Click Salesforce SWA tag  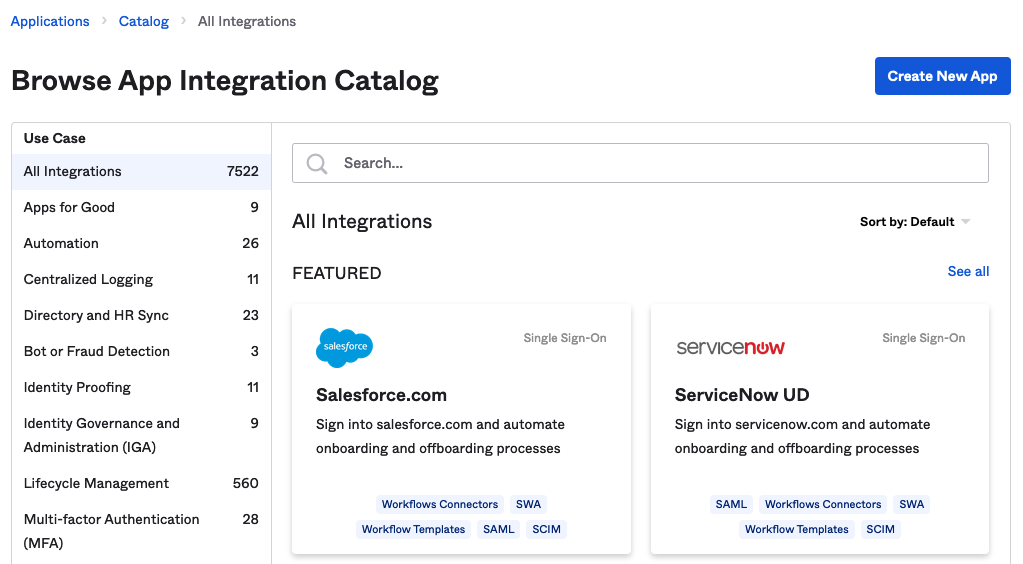[x=528, y=505]
